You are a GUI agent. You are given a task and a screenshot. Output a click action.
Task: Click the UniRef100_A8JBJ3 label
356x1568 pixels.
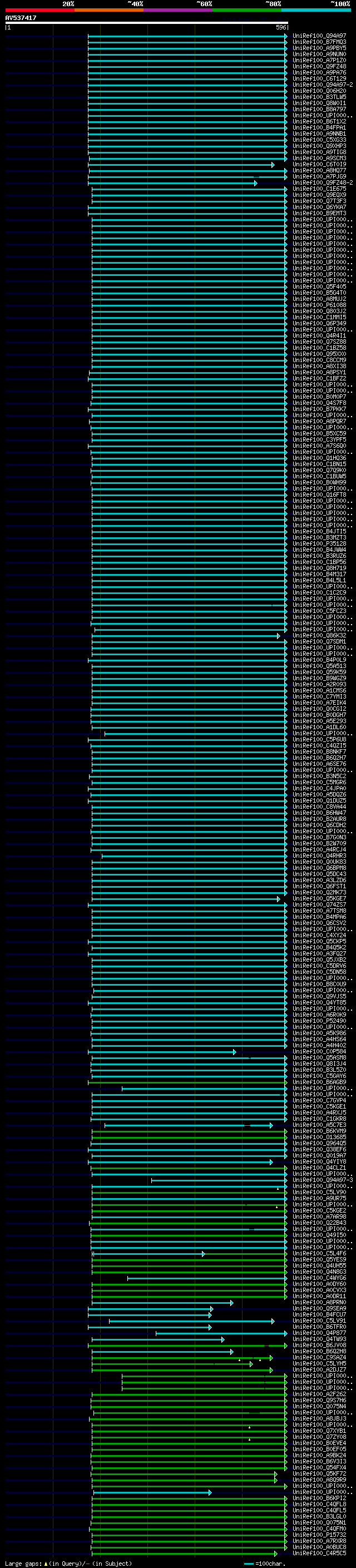(319, 1418)
